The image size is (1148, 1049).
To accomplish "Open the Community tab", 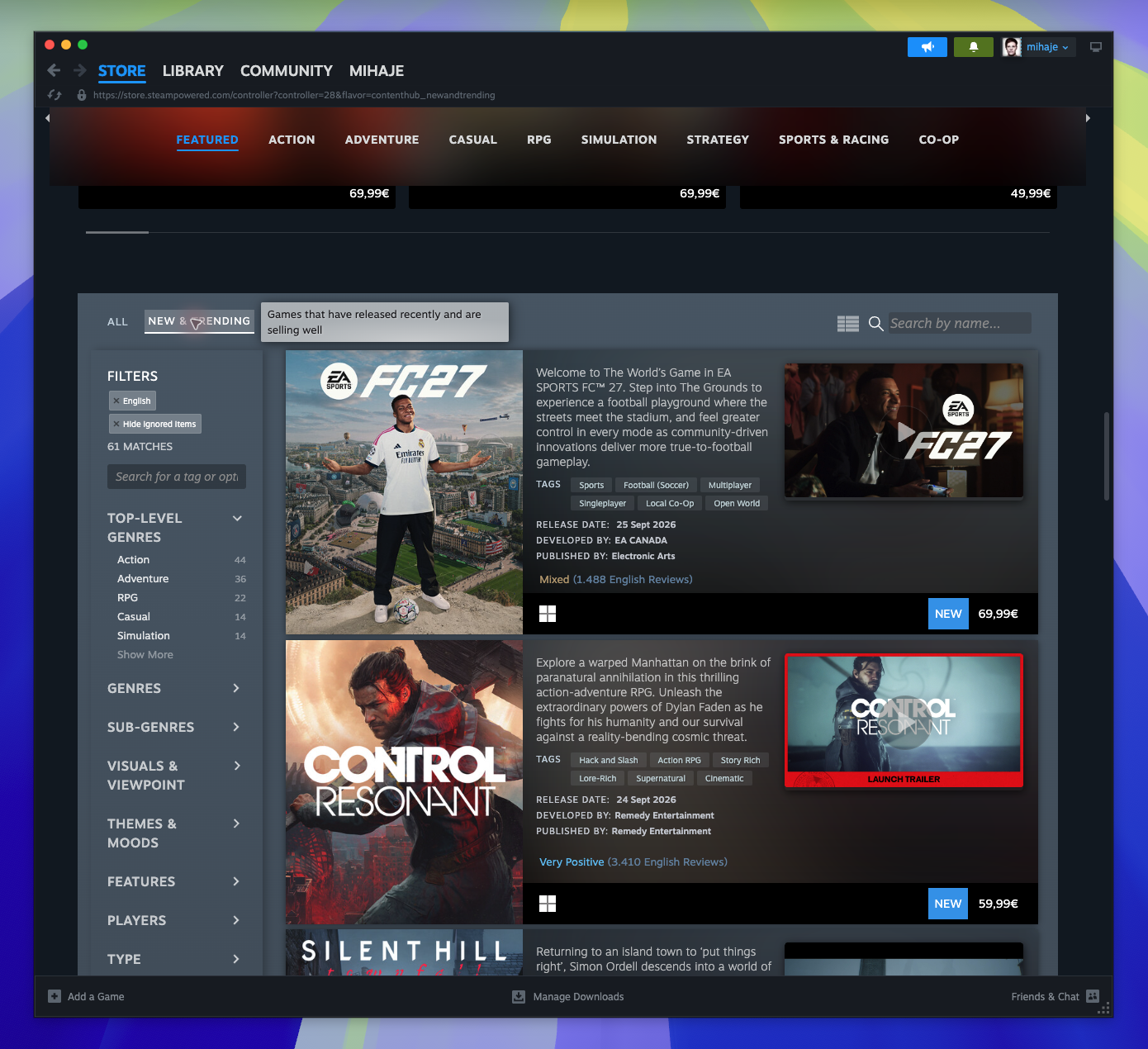I will (287, 71).
